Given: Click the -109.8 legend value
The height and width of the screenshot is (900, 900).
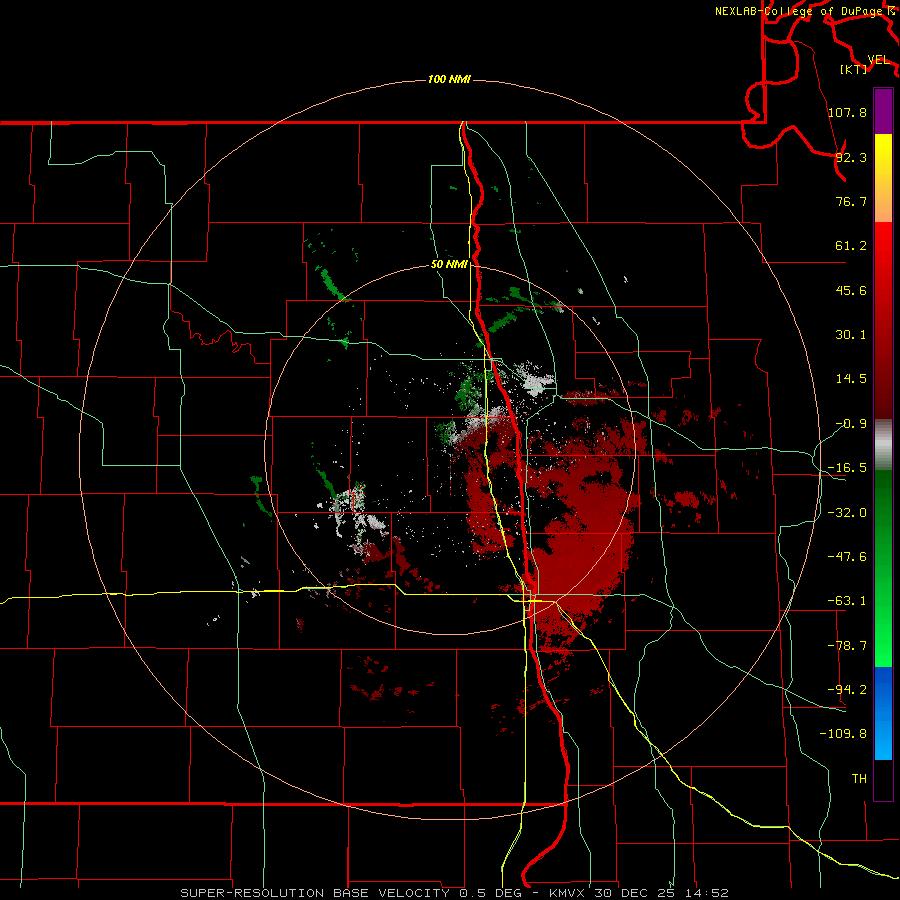Looking at the screenshot, I should [843, 734].
